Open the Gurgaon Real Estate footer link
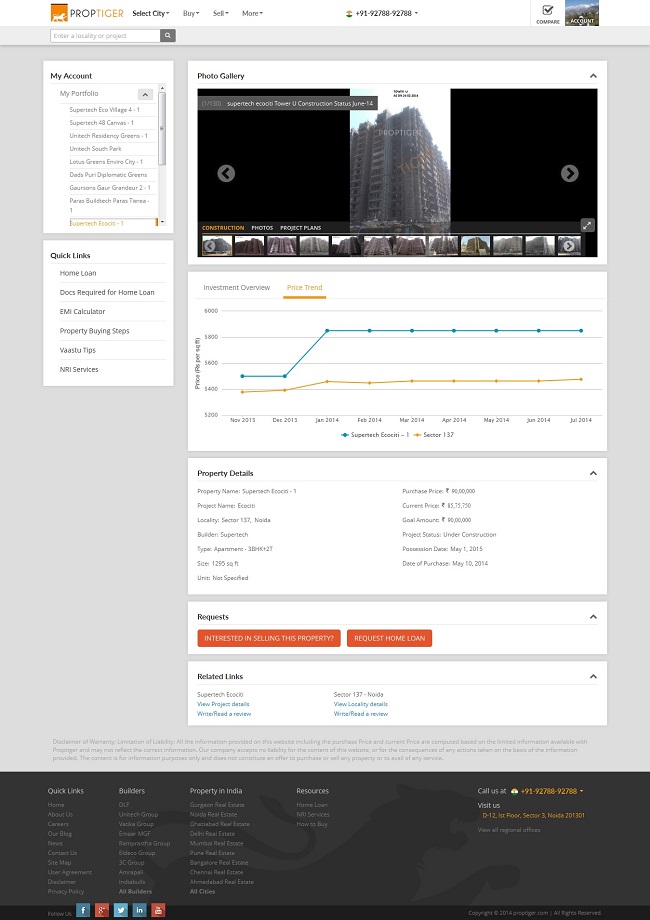650x920 pixels. coord(217,805)
